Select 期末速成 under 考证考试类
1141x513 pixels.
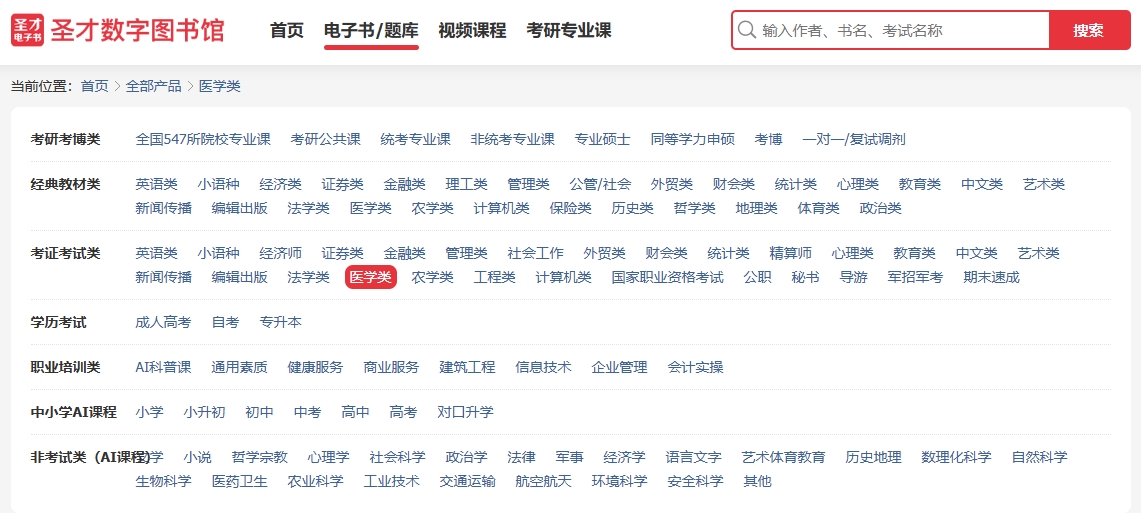(x=991, y=277)
